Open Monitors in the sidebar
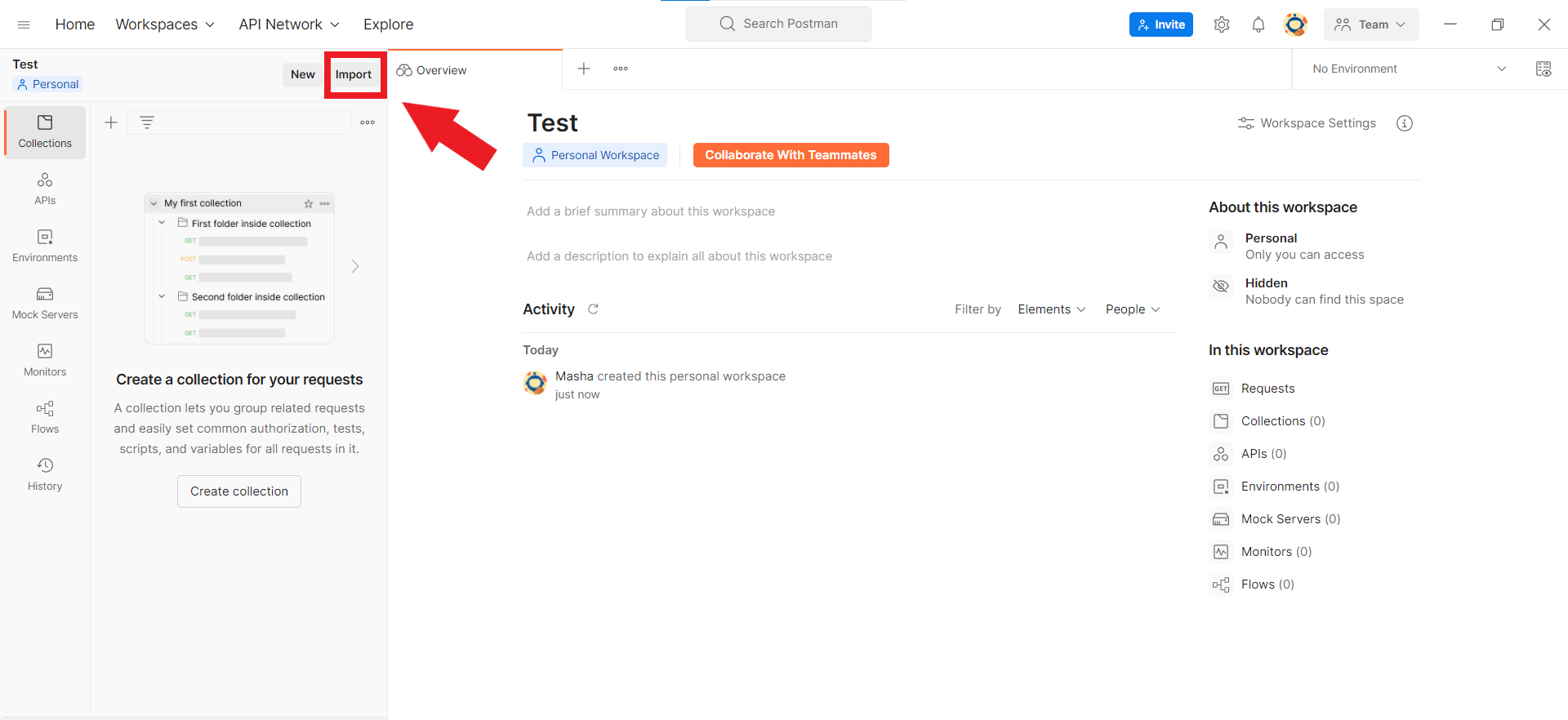This screenshot has height=720, width=1568. [45, 361]
